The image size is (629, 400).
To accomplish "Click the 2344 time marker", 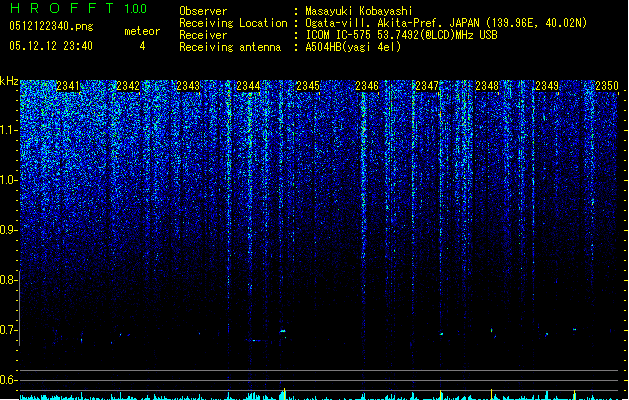I will 248,86.
